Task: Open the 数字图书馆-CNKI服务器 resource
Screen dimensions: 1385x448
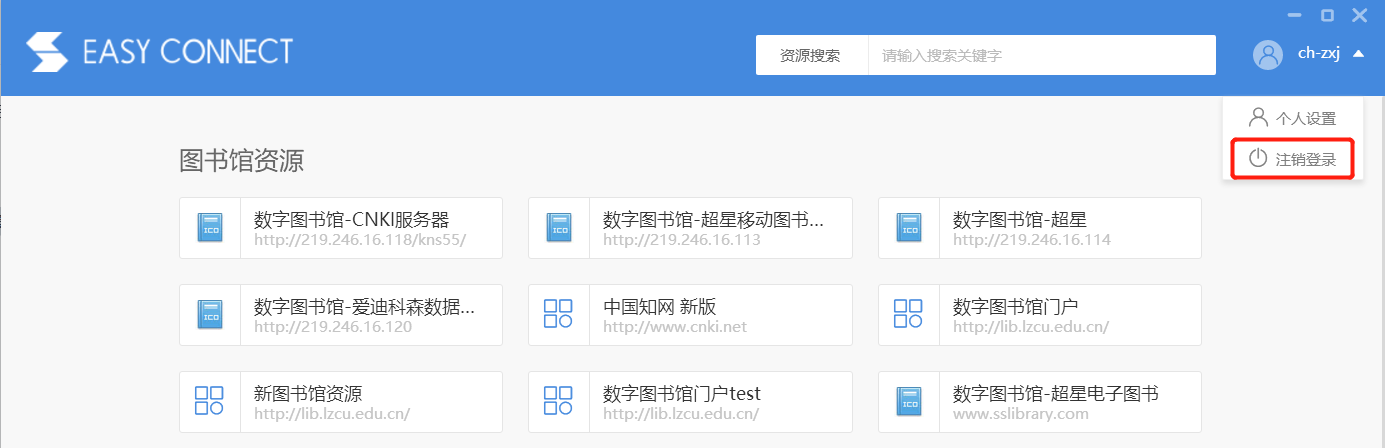Action: pyautogui.click(x=341, y=228)
